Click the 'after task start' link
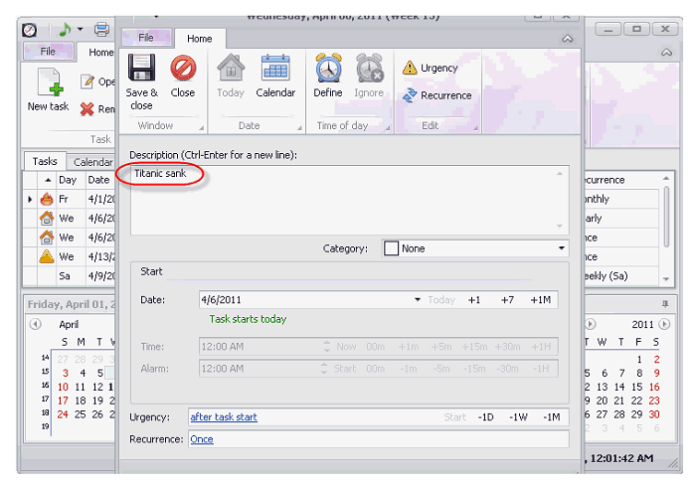Image resolution: width=696 pixels, height=483 pixels. point(223,417)
